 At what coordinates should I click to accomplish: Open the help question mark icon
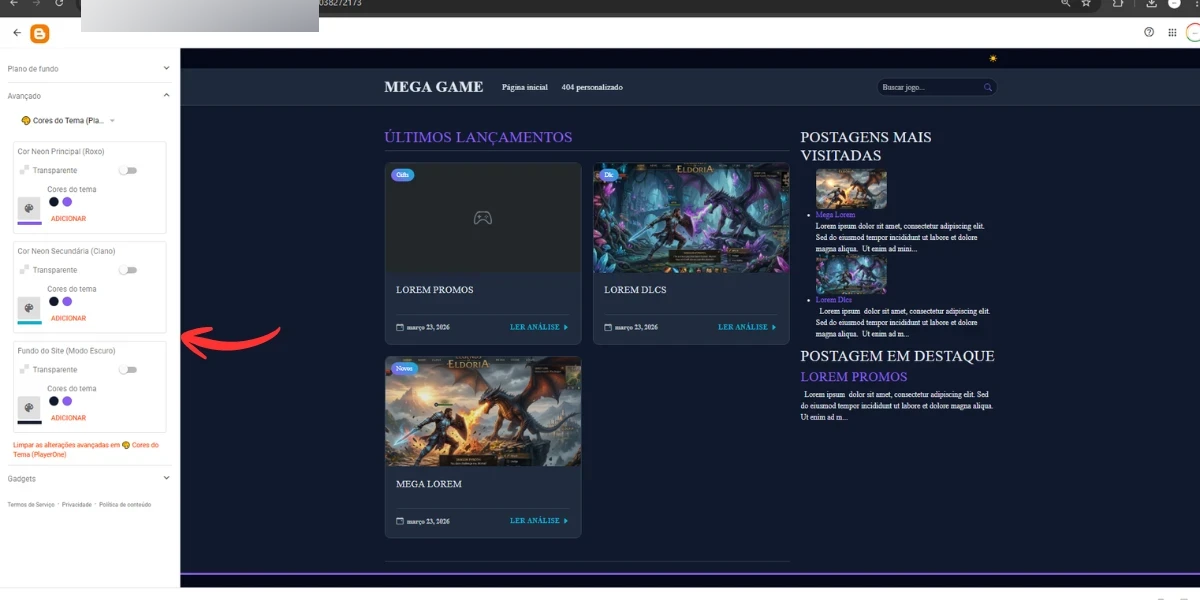[1149, 32]
